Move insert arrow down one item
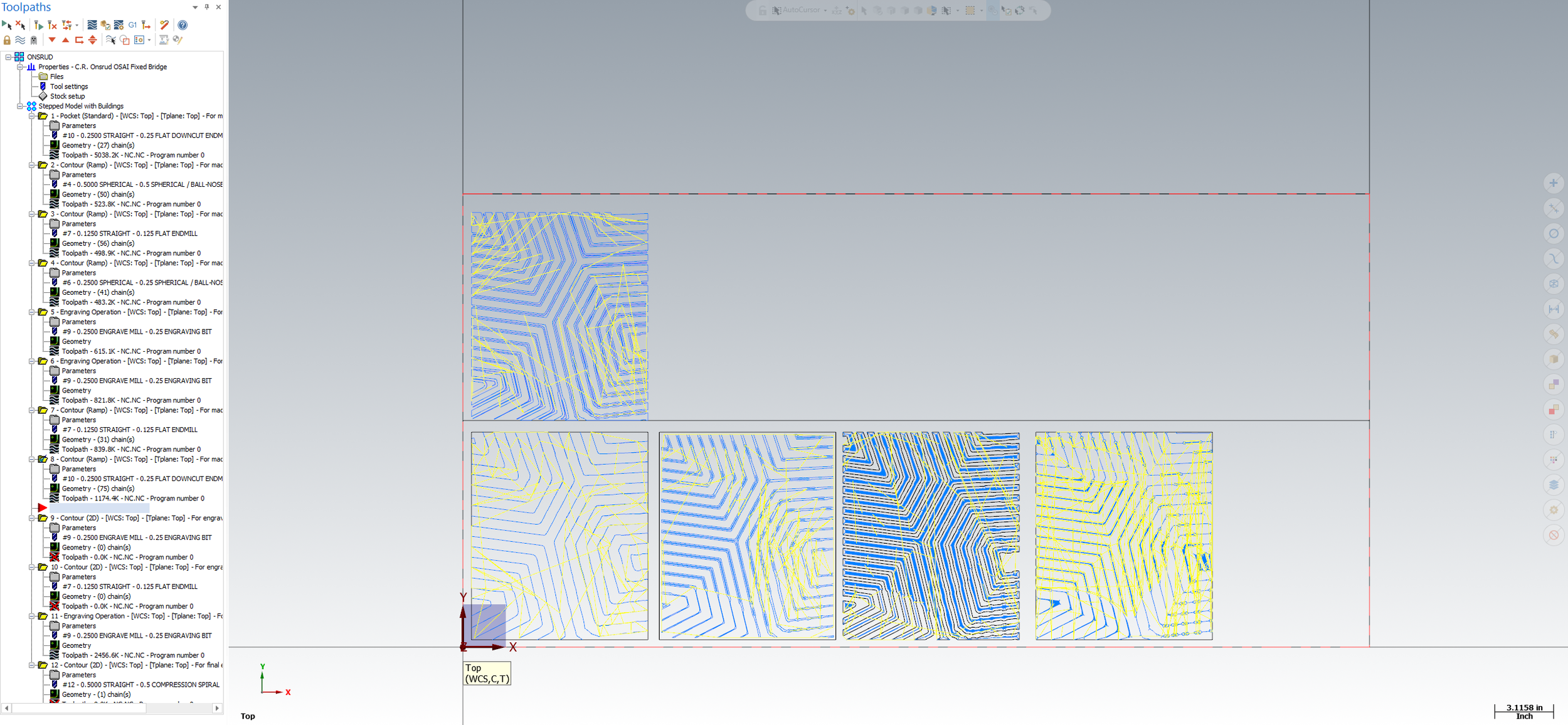The image size is (1568, 725). coord(52,40)
